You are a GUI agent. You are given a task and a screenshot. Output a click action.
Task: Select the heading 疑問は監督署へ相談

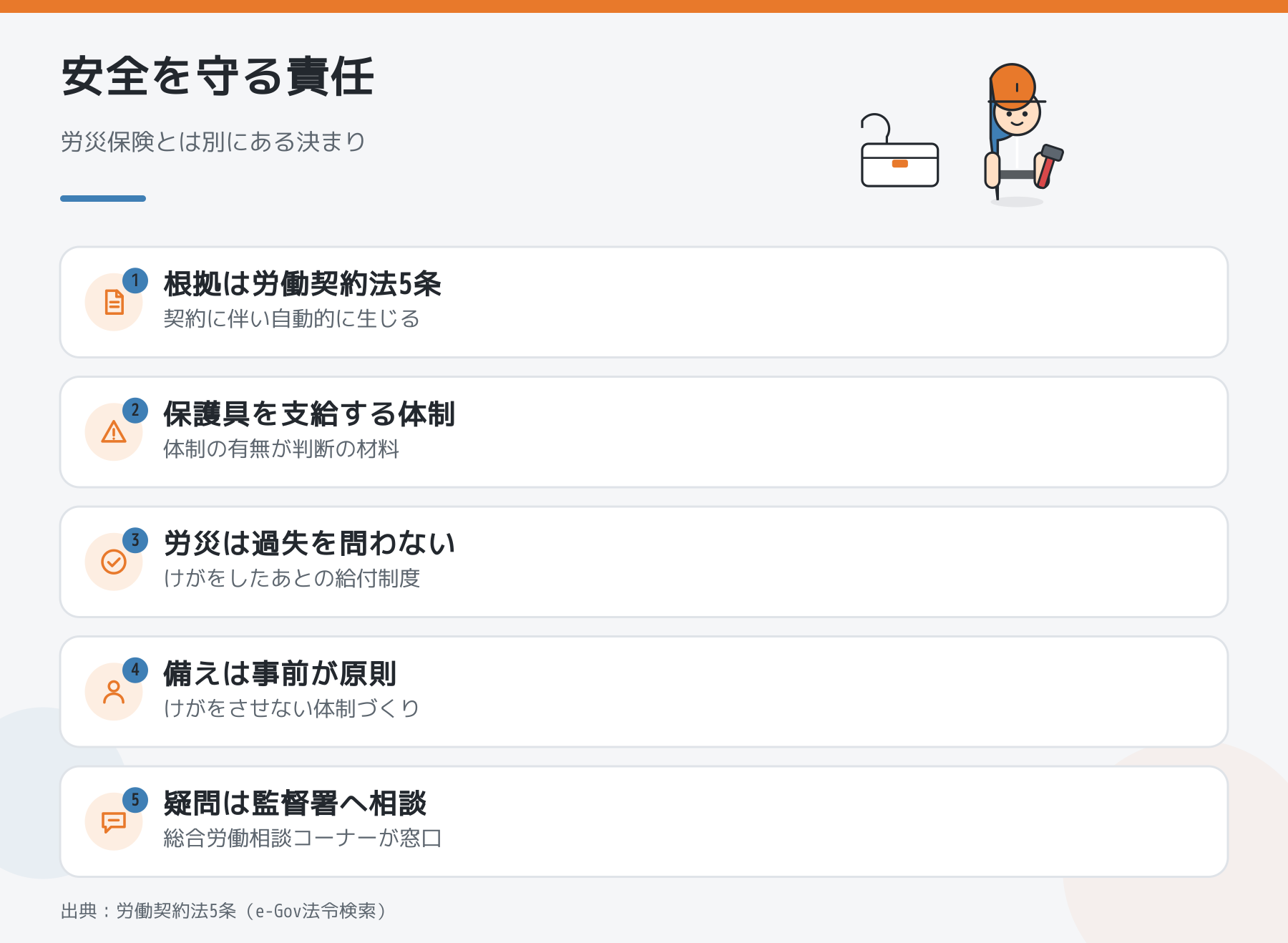(295, 803)
